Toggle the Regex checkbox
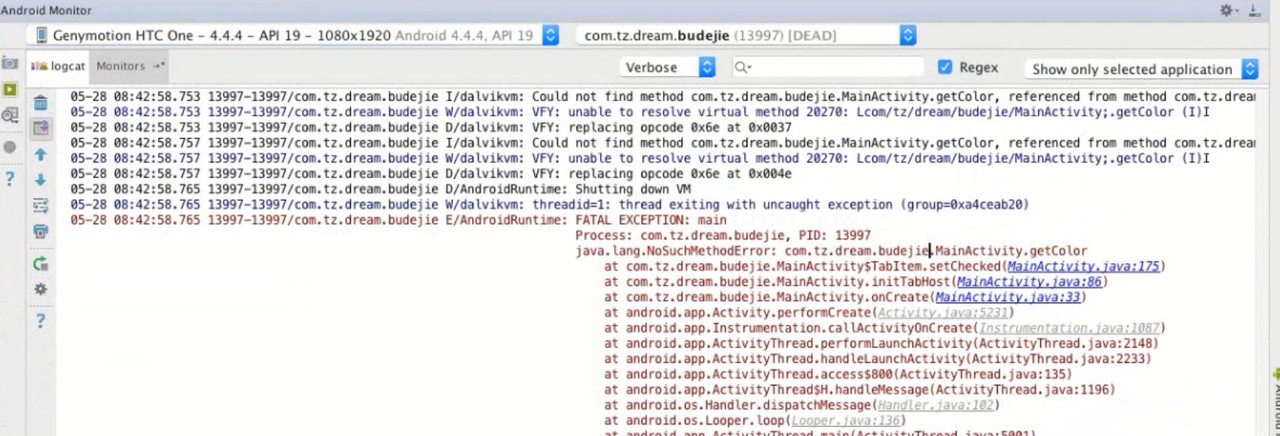This screenshot has width=1280, height=436. pos(945,67)
